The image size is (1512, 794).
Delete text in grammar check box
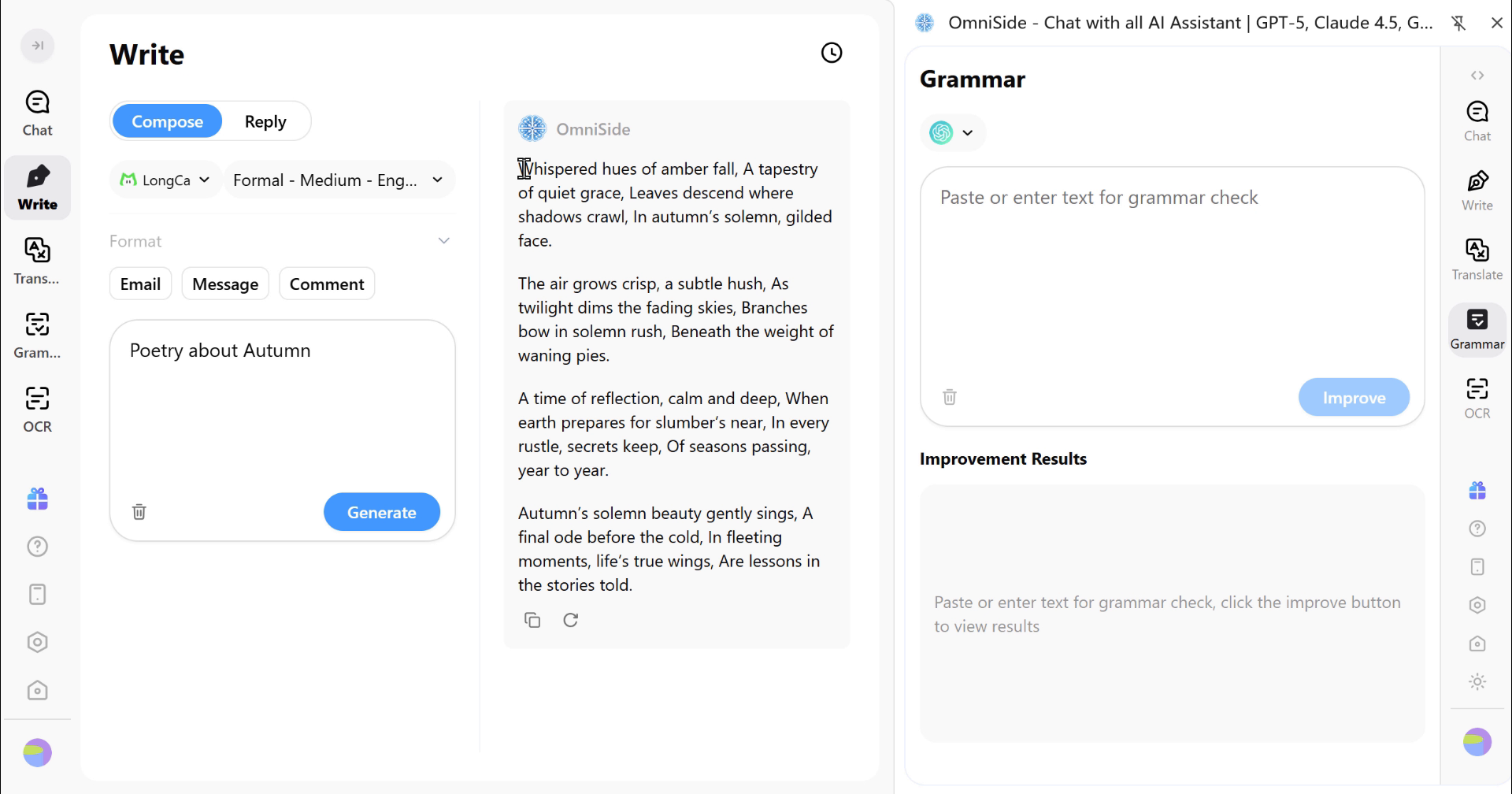[x=950, y=397]
